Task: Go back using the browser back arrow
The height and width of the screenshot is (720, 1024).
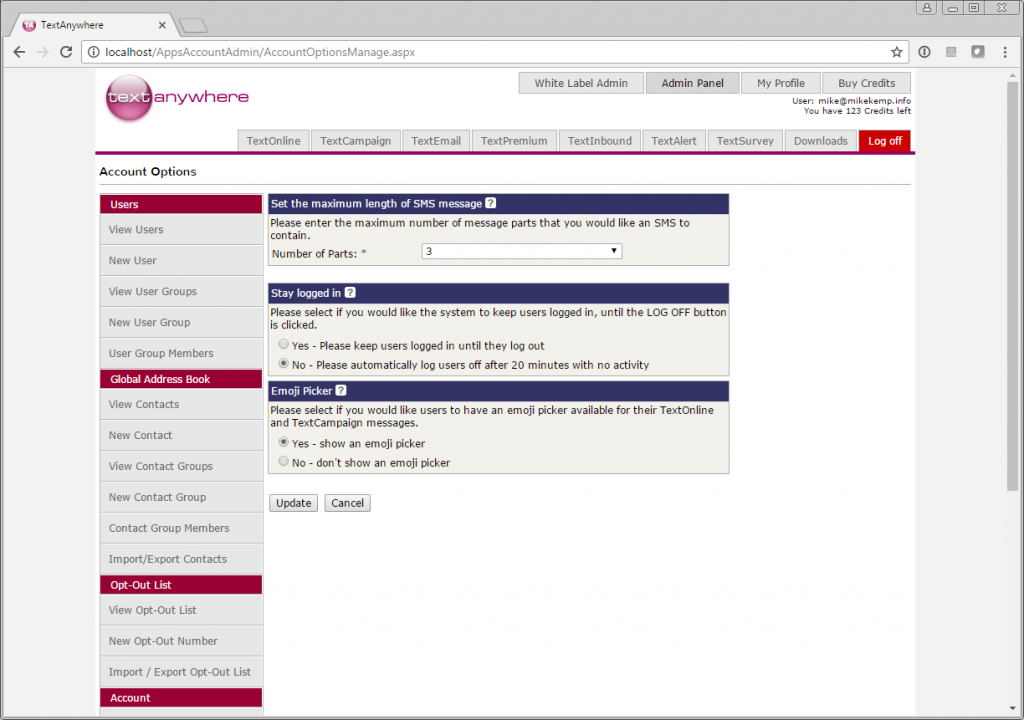Action: [19, 52]
